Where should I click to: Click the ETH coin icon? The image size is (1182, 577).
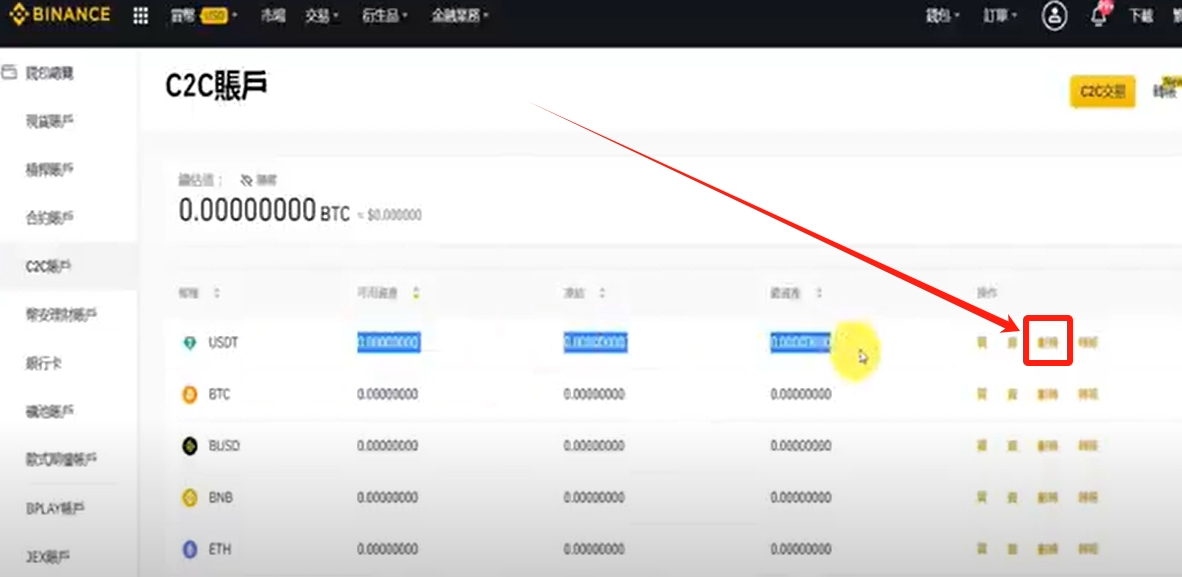[x=189, y=549]
